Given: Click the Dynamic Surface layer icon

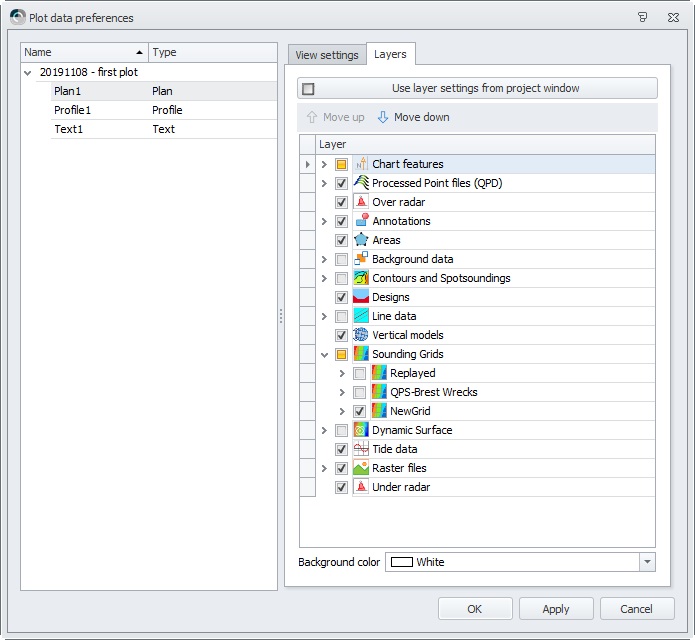Looking at the screenshot, I should click(x=361, y=430).
